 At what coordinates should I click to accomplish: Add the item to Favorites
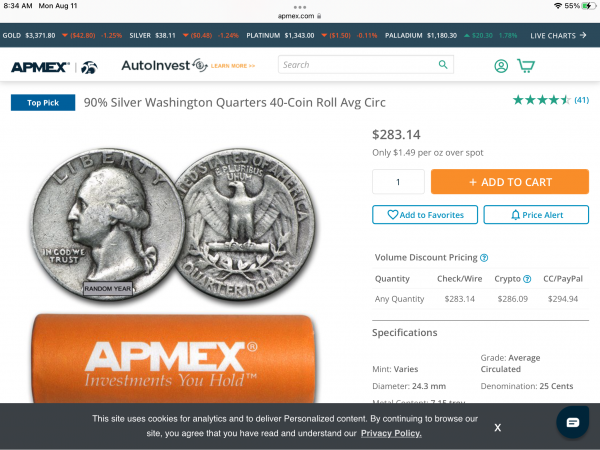click(x=425, y=215)
